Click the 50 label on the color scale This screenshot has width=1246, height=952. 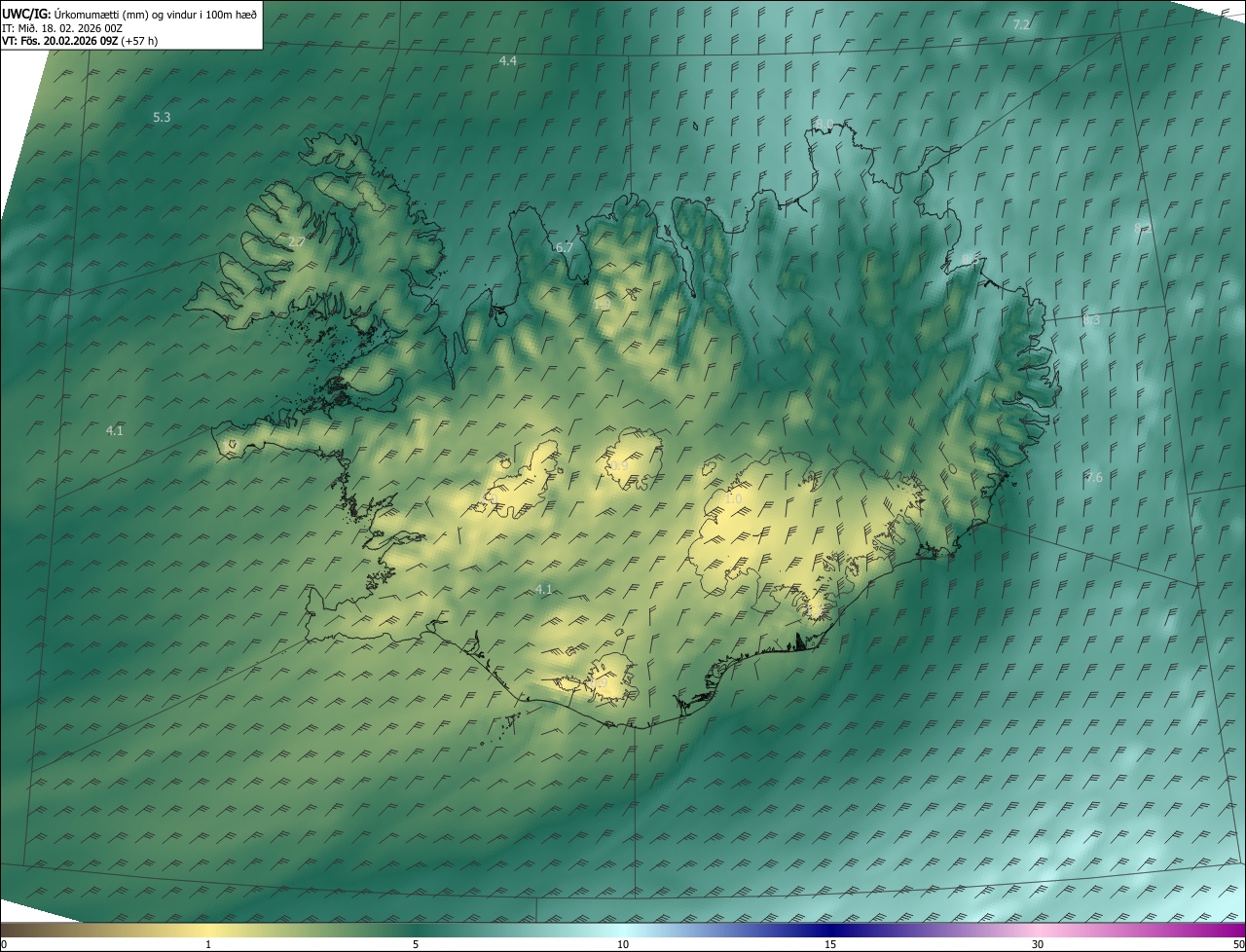coord(1238,944)
